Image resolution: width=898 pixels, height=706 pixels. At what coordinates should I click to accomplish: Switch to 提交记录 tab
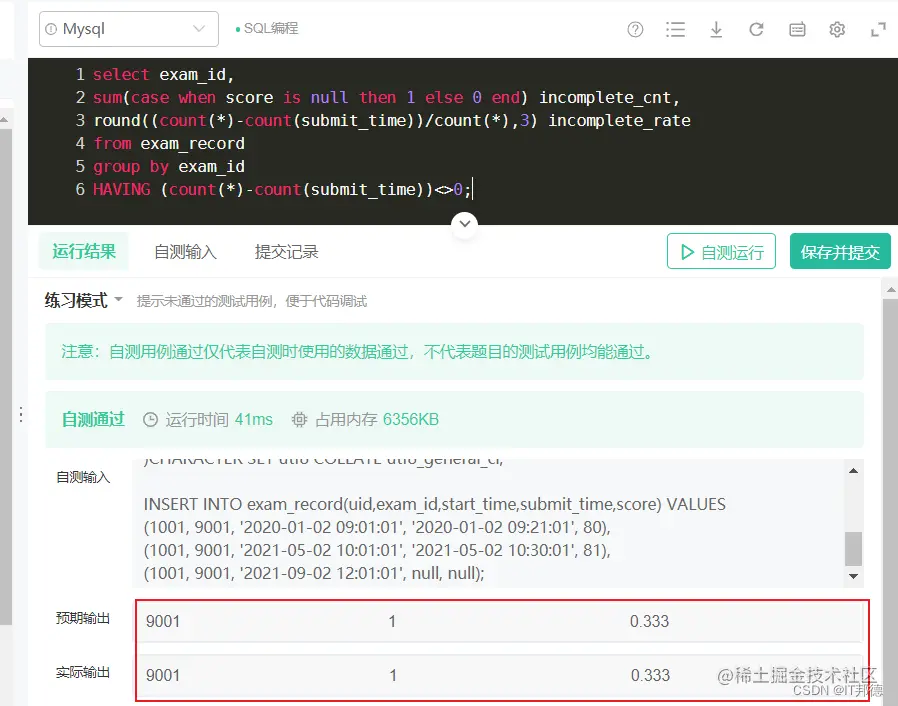pyautogui.click(x=286, y=252)
